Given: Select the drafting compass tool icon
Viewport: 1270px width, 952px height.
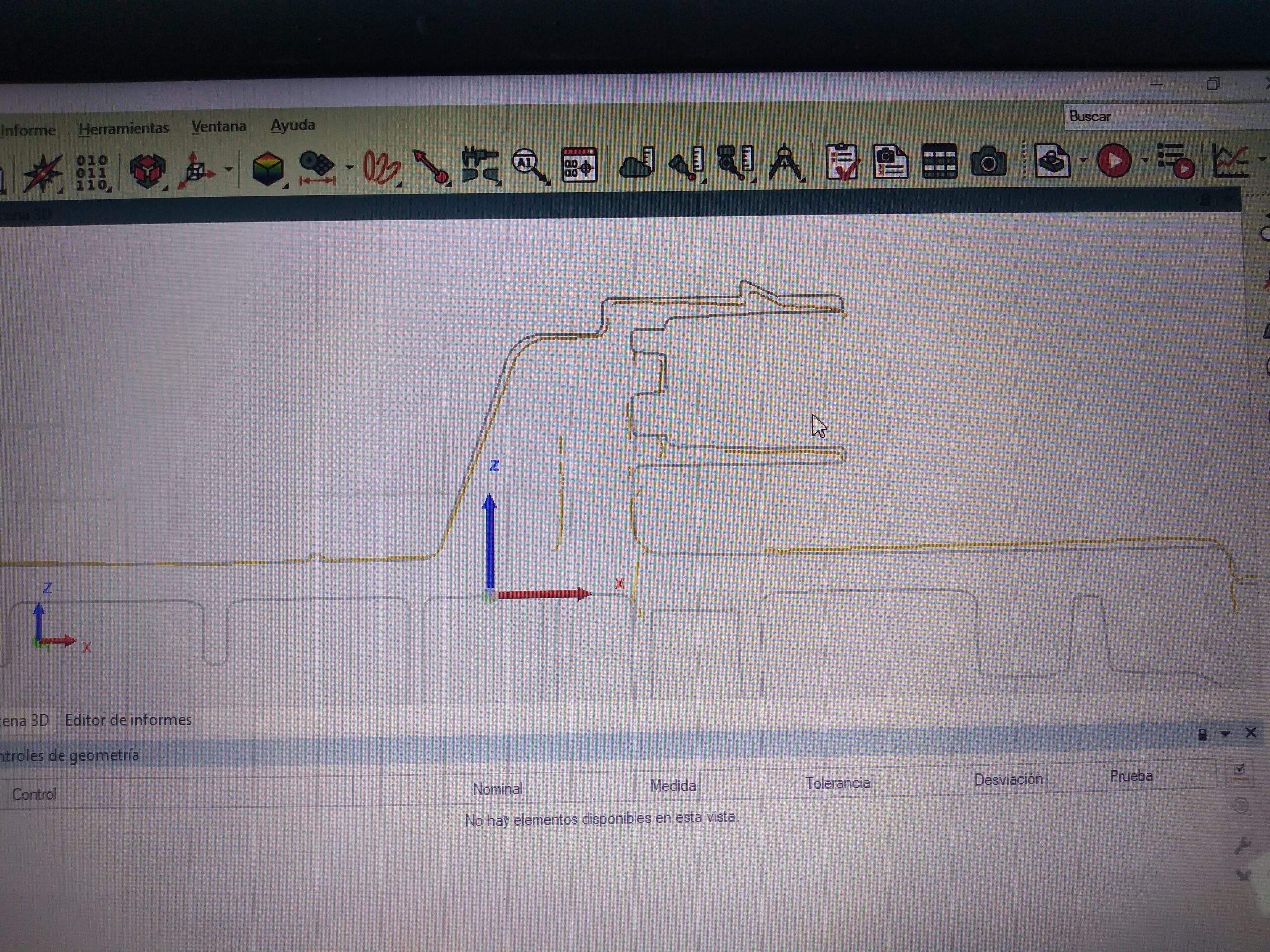Looking at the screenshot, I should click(x=785, y=164).
